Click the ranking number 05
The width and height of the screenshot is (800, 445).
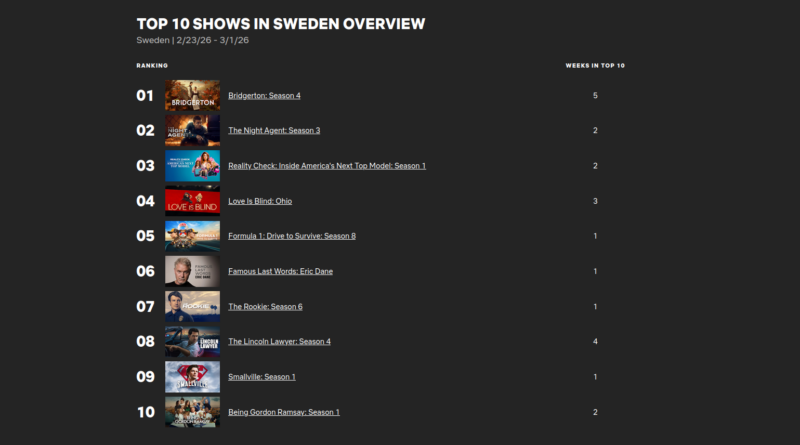pos(145,236)
